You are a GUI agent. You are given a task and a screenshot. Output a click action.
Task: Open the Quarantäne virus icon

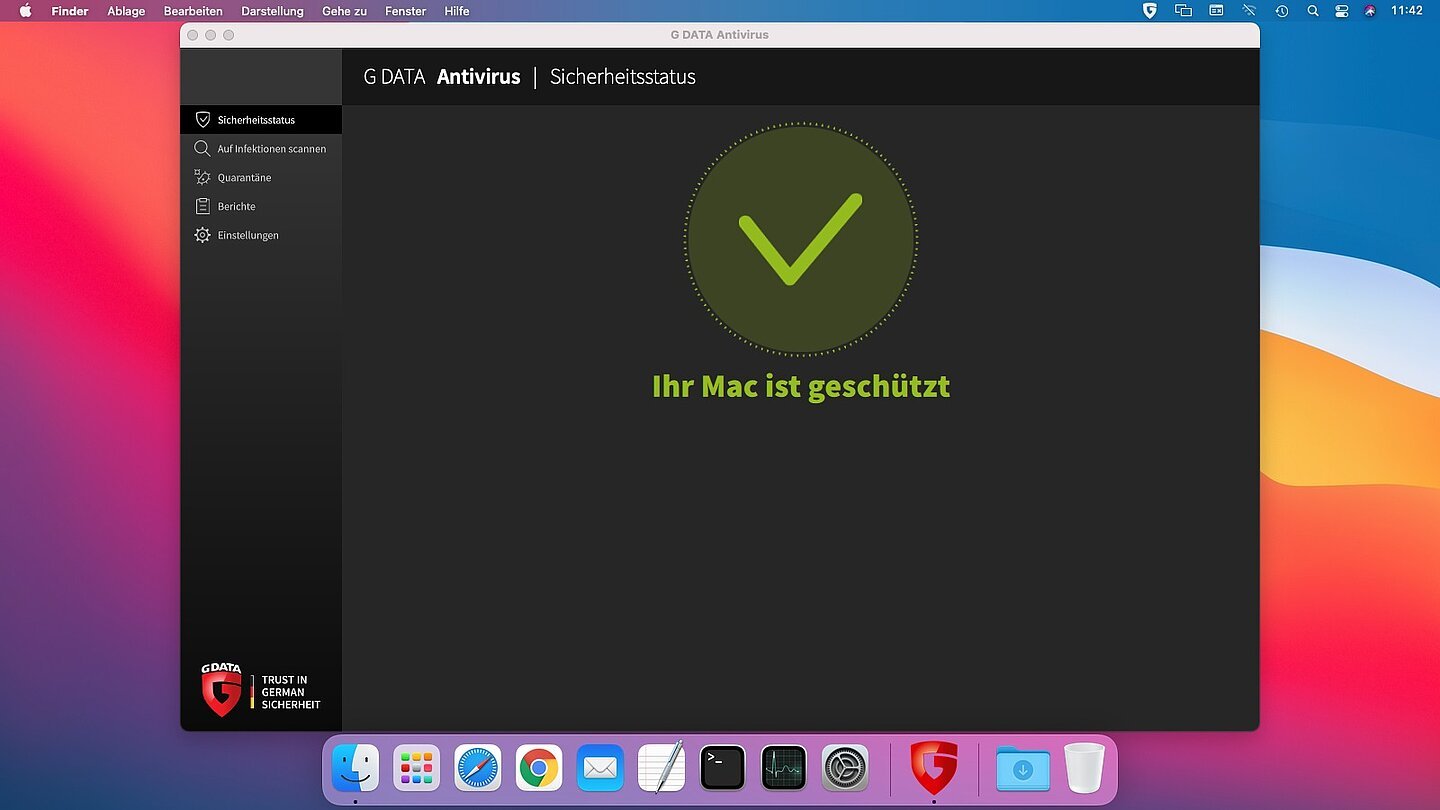pos(202,177)
